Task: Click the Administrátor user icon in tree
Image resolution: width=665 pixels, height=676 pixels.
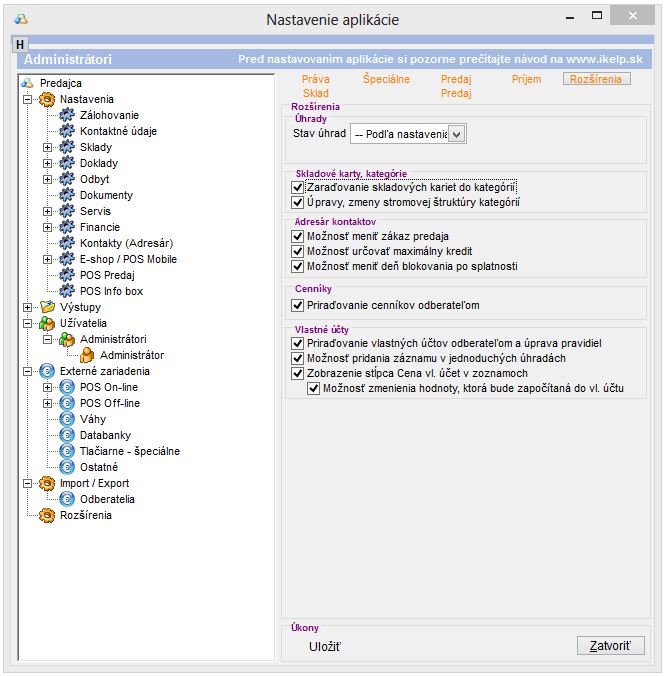Action: point(88,355)
